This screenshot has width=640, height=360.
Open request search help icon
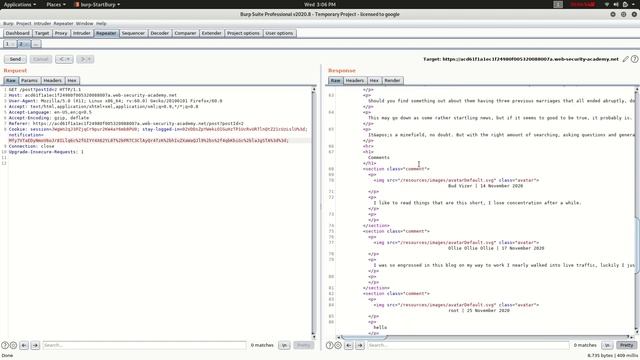(x=5, y=345)
